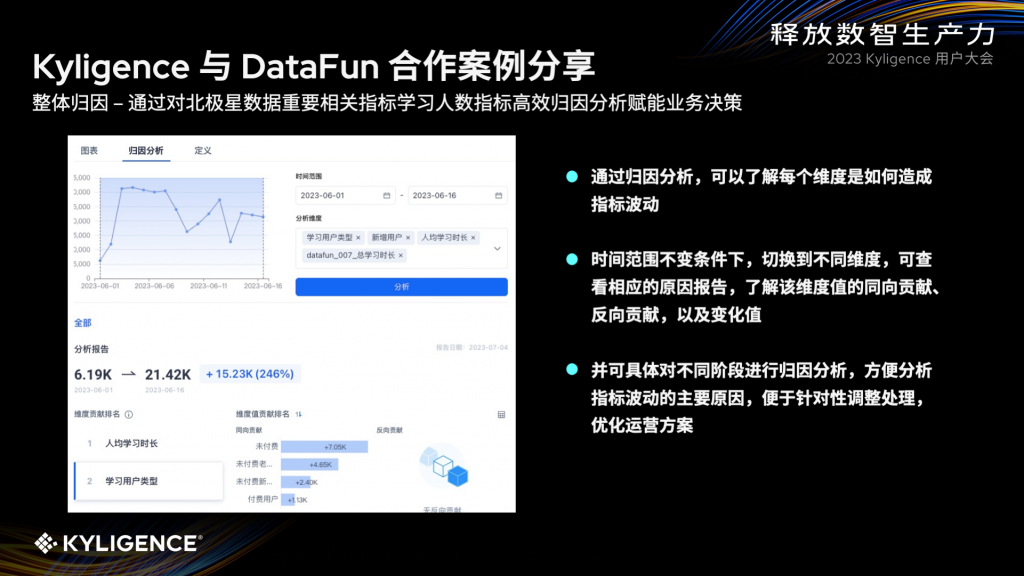Open the end date calendar picker icon
This screenshot has width=1024, height=576.
pyautogui.click(x=499, y=195)
